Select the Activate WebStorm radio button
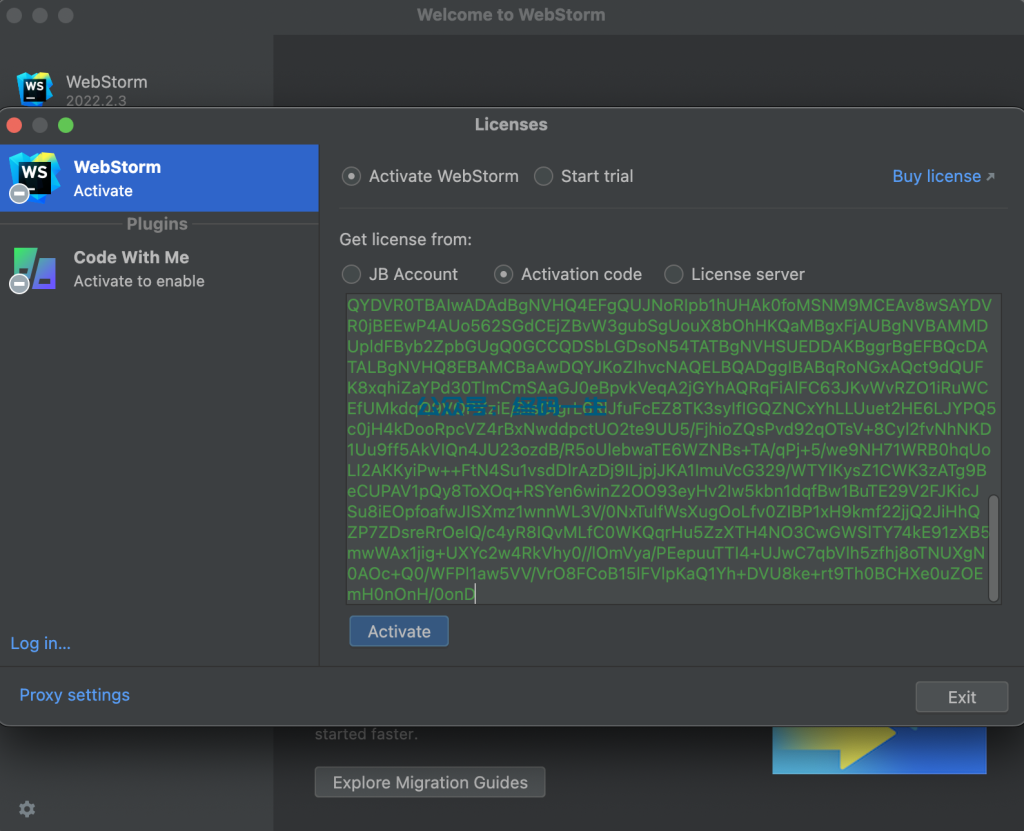1024x831 pixels. pyautogui.click(x=351, y=175)
